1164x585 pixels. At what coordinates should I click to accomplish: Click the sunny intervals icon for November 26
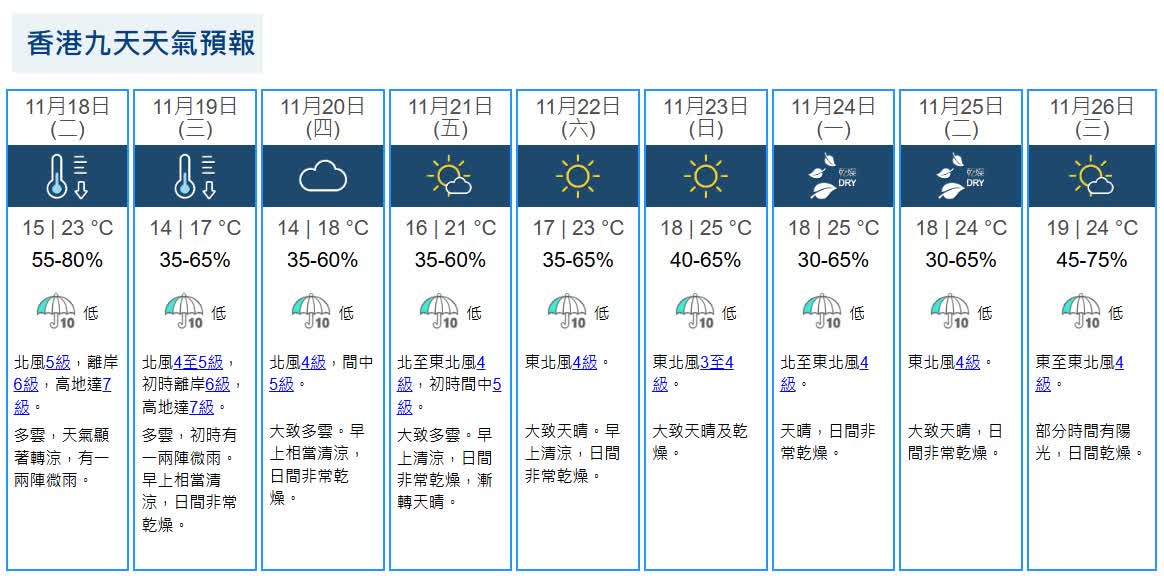click(x=1091, y=177)
